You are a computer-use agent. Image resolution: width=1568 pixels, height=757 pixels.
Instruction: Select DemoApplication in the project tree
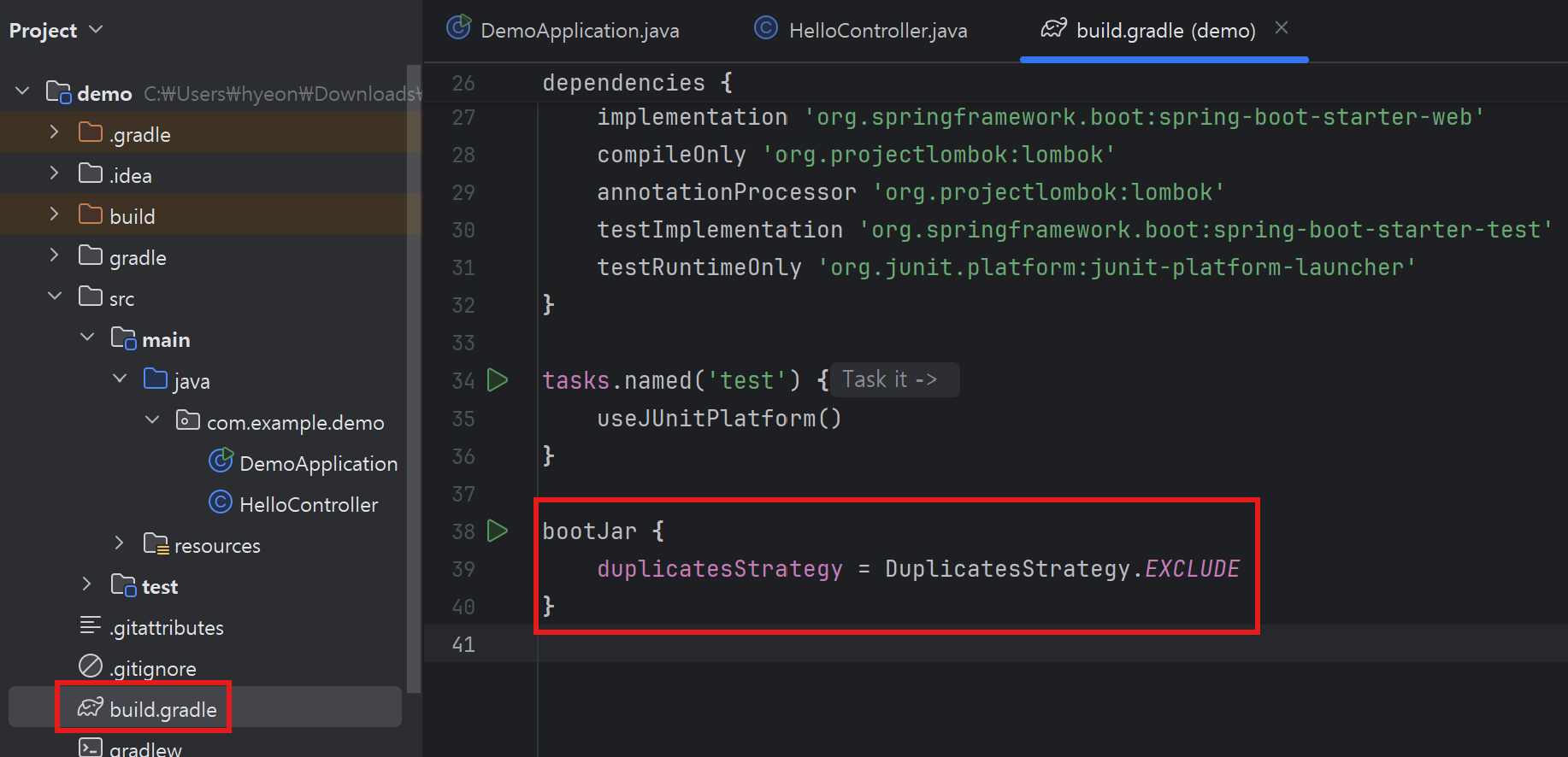click(318, 464)
